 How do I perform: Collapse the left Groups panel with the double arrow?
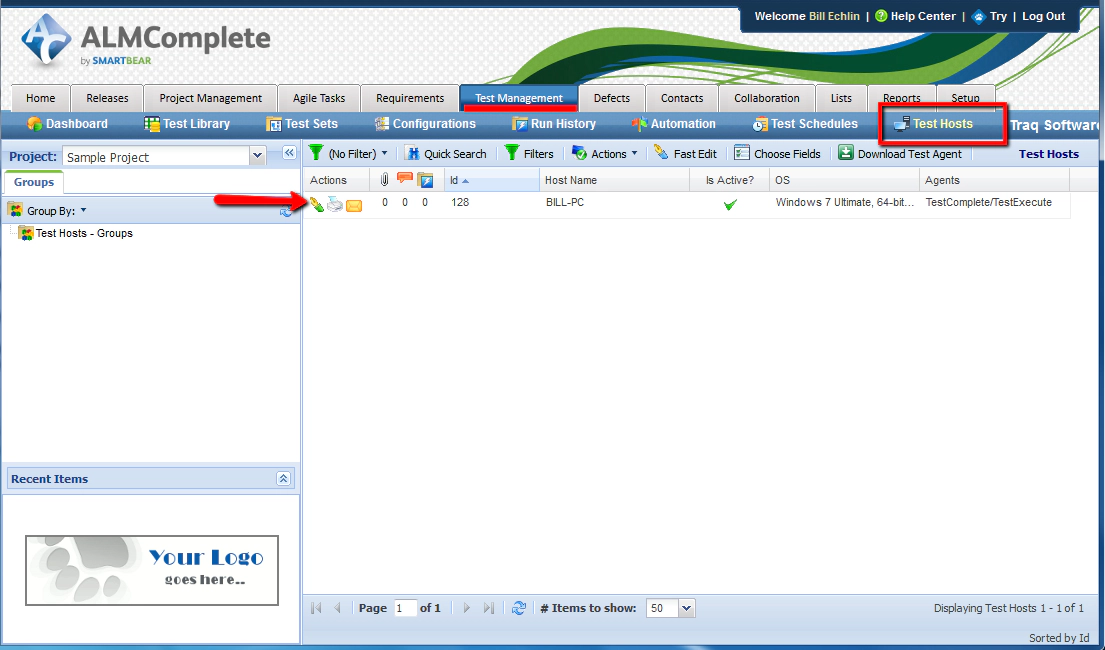[x=289, y=153]
